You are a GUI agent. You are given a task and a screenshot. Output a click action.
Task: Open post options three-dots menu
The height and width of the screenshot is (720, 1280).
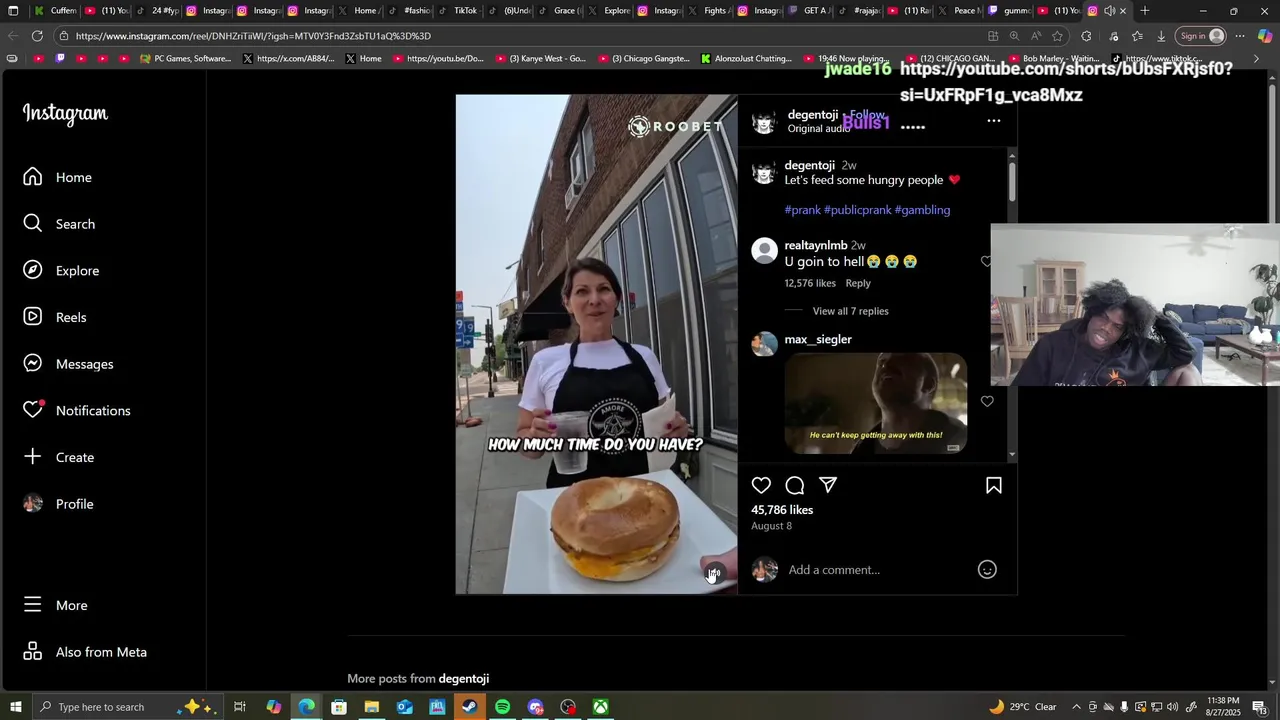(x=994, y=121)
